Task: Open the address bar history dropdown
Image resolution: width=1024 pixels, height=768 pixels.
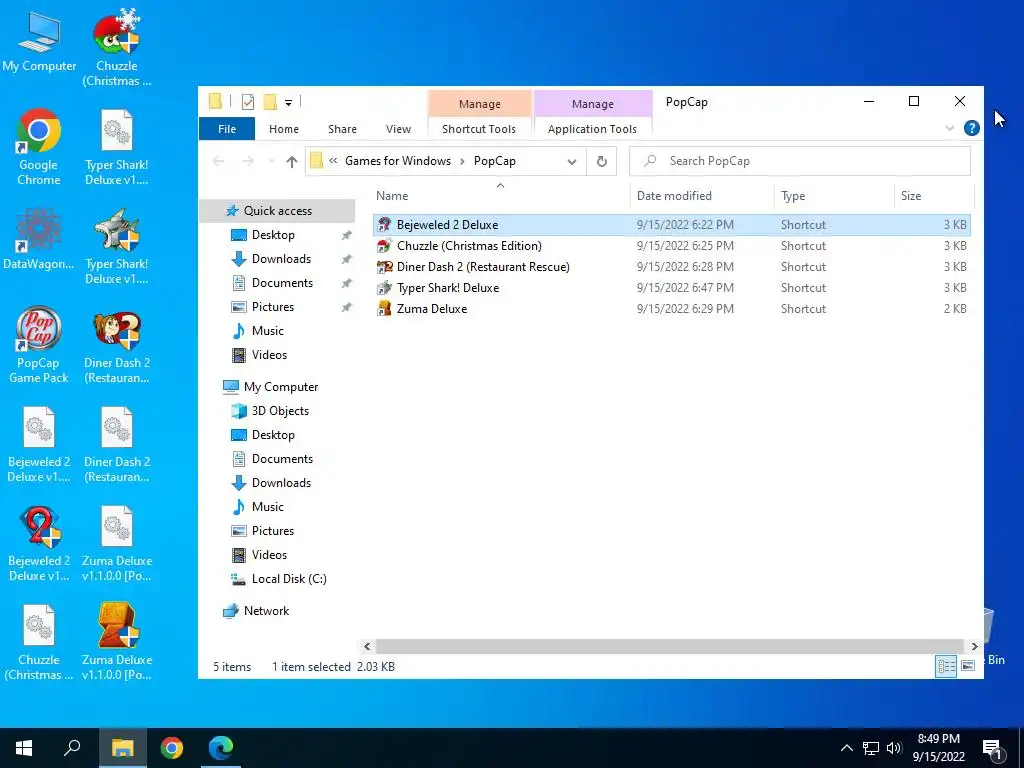Action: coord(571,161)
